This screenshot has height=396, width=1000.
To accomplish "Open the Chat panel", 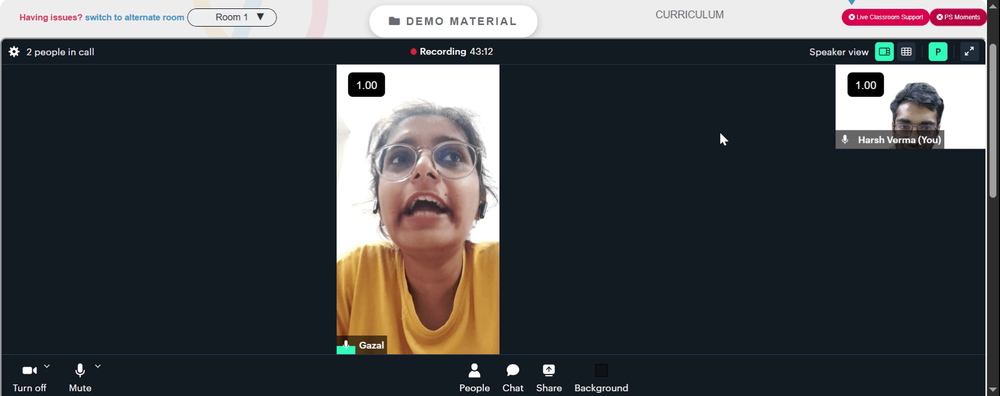I will pyautogui.click(x=513, y=378).
